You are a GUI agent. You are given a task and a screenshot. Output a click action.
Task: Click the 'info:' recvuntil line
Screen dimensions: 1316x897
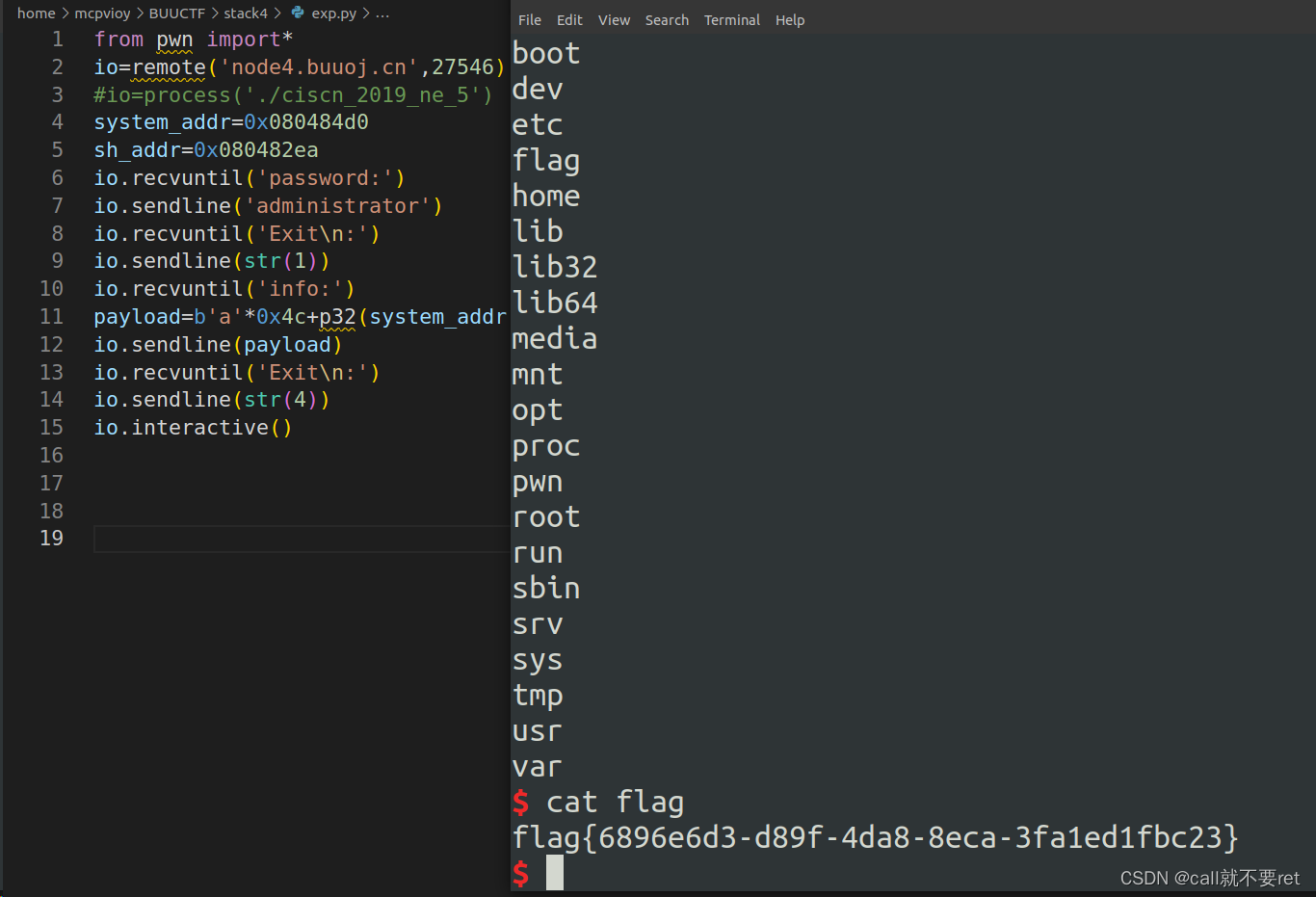click(224, 289)
